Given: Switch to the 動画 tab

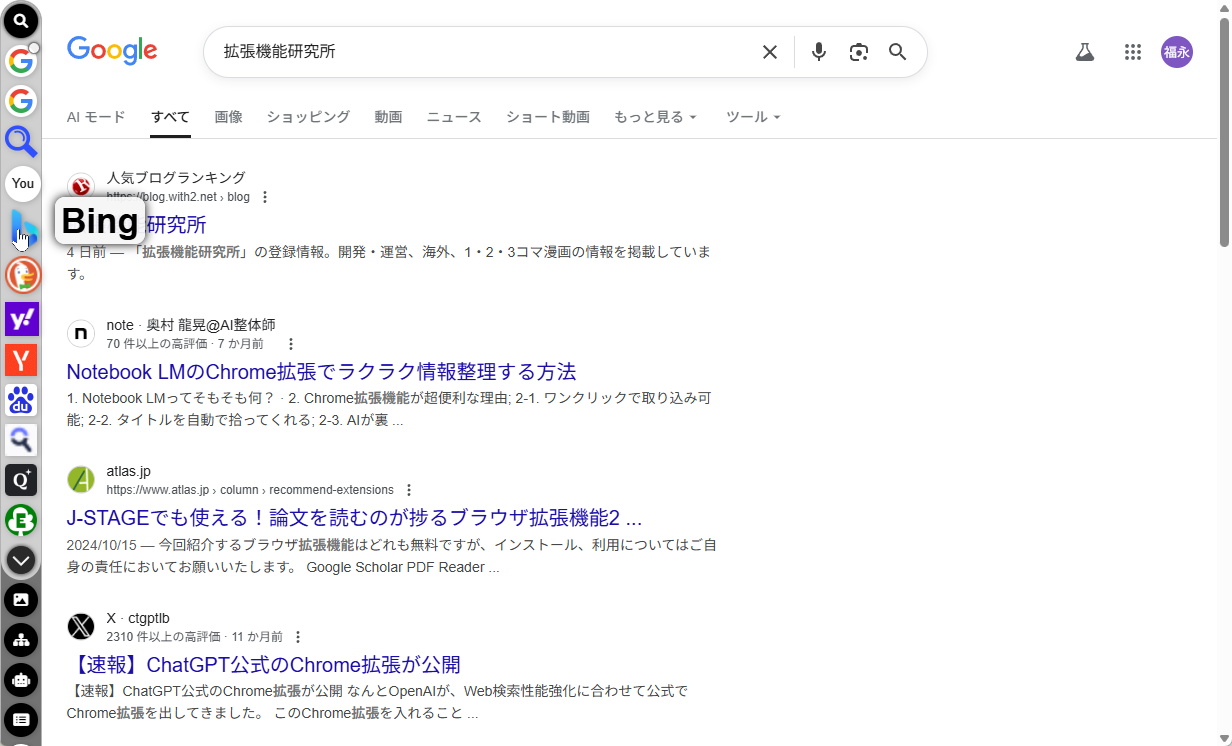Looking at the screenshot, I should [388, 117].
